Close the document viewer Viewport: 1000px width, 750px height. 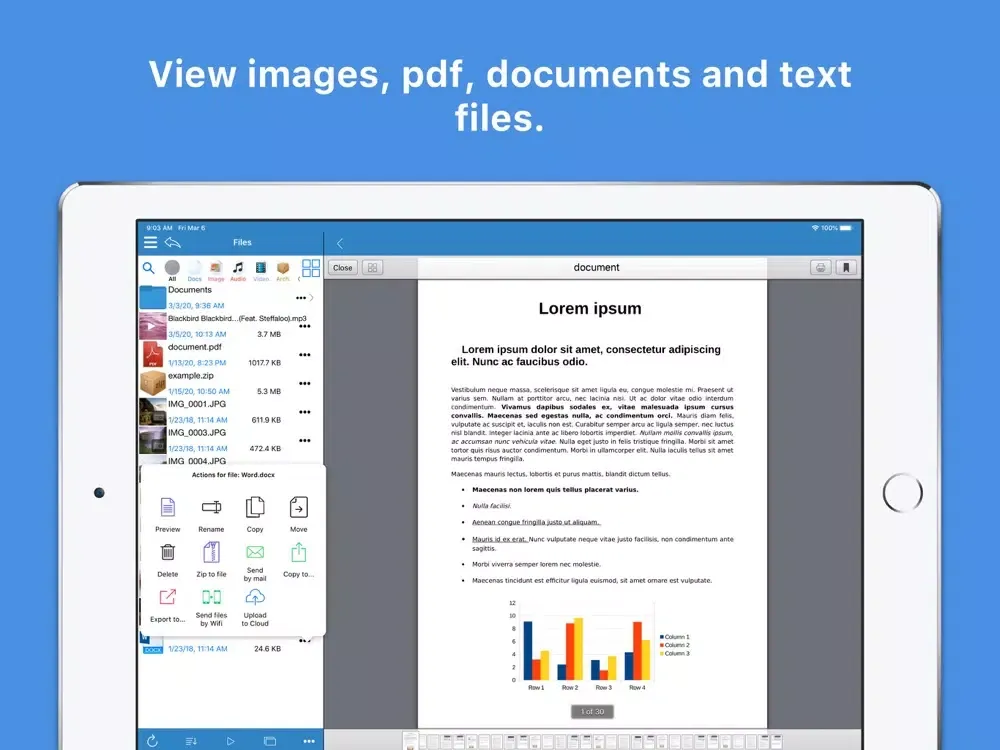(342, 268)
